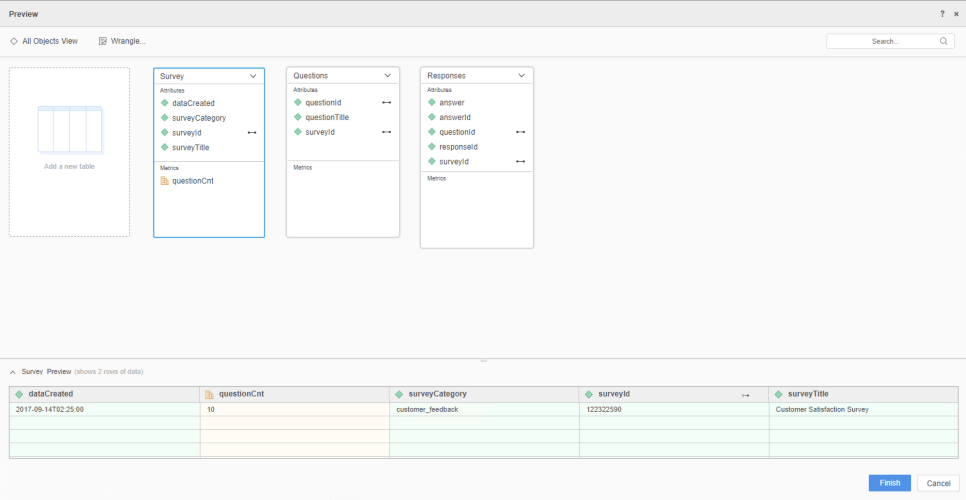Click link icon beside surveyId in Survey table
This screenshot has height=500, width=966.
(x=252, y=132)
